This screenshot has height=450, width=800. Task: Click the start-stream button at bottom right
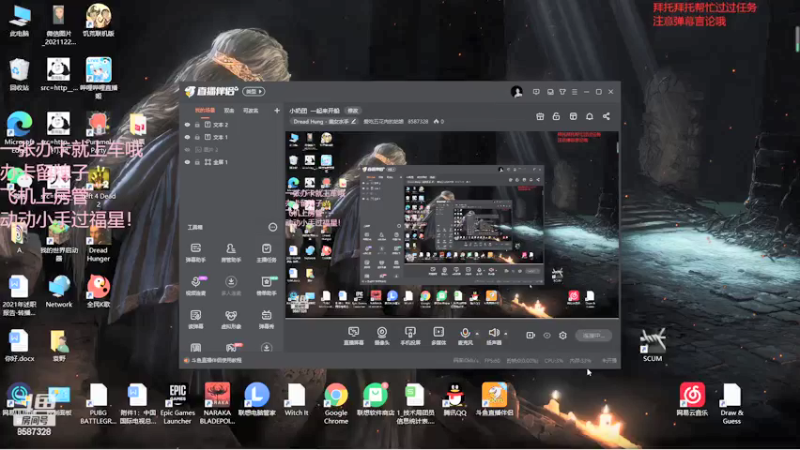(x=593, y=335)
